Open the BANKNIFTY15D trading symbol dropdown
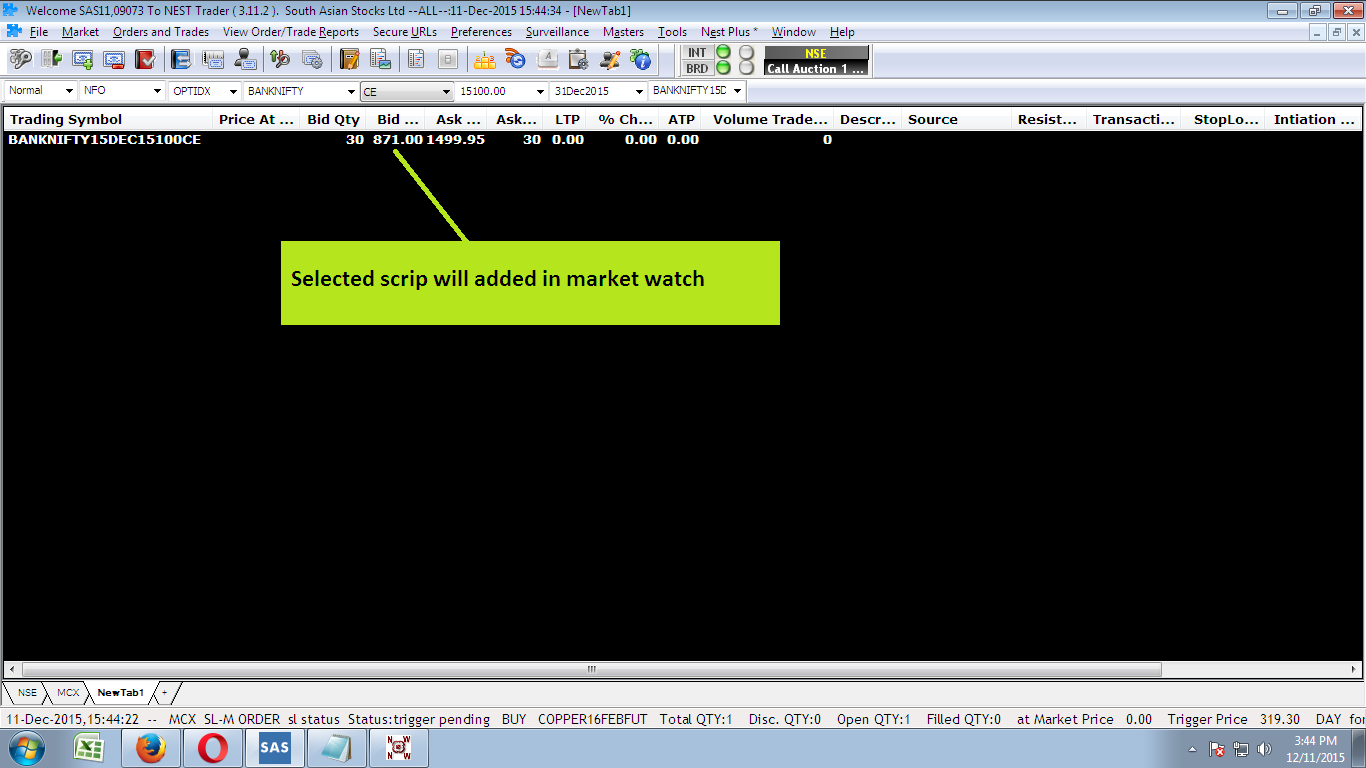The height and width of the screenshot is (768, 1366). pyautogui.click(x=738, y=91)
